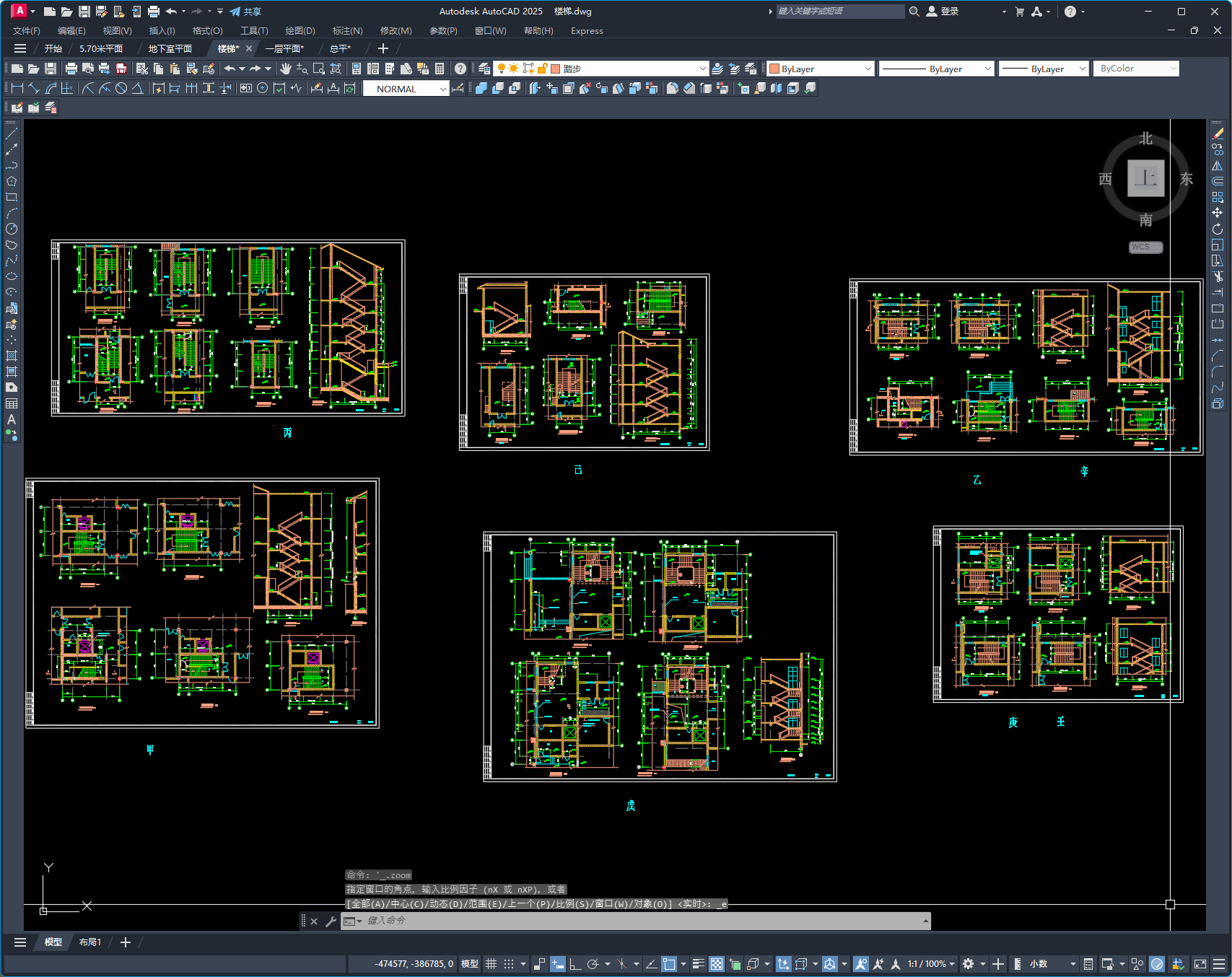Click the keyword search box in the title bar
1232x977 pixels.
tap(840, 12)
